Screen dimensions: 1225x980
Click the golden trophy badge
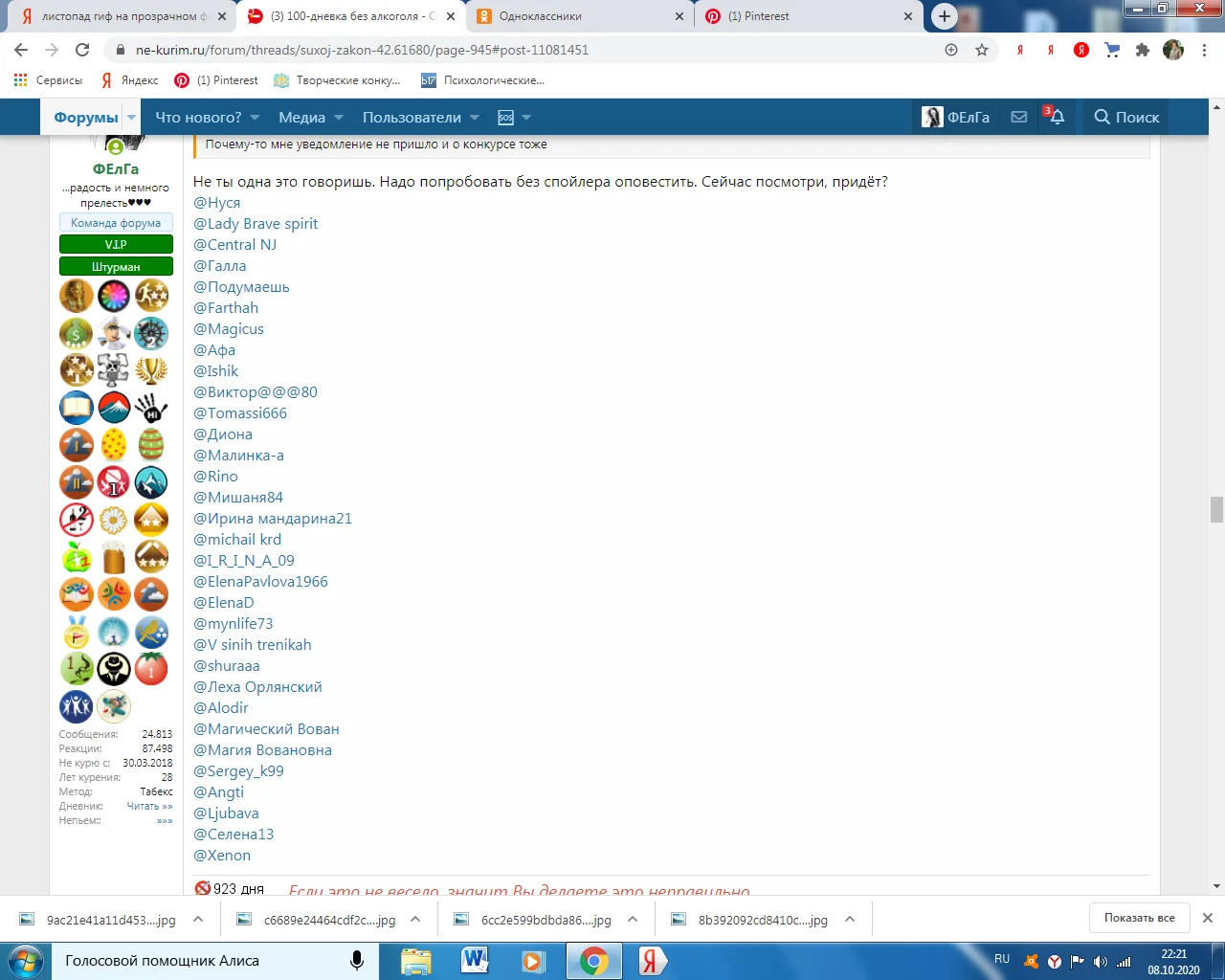point(151,370)
